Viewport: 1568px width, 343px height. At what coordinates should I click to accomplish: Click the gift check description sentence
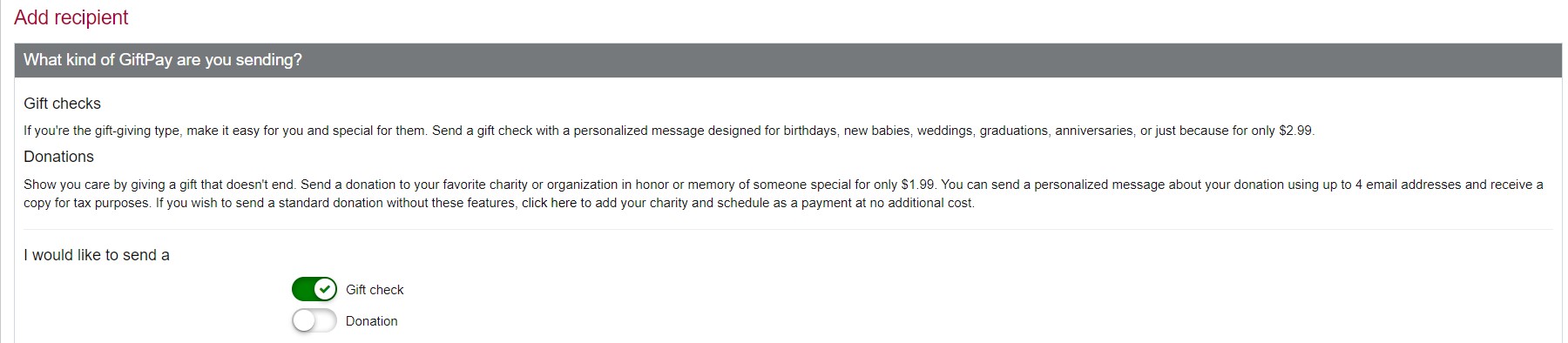click(x=669, y=131)
